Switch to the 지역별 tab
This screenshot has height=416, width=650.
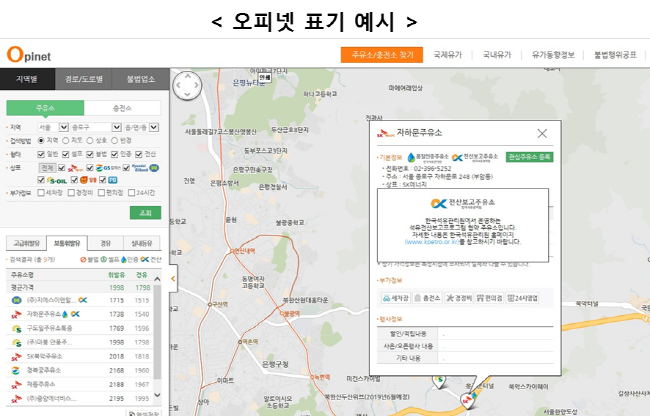(x=27, y=79)
